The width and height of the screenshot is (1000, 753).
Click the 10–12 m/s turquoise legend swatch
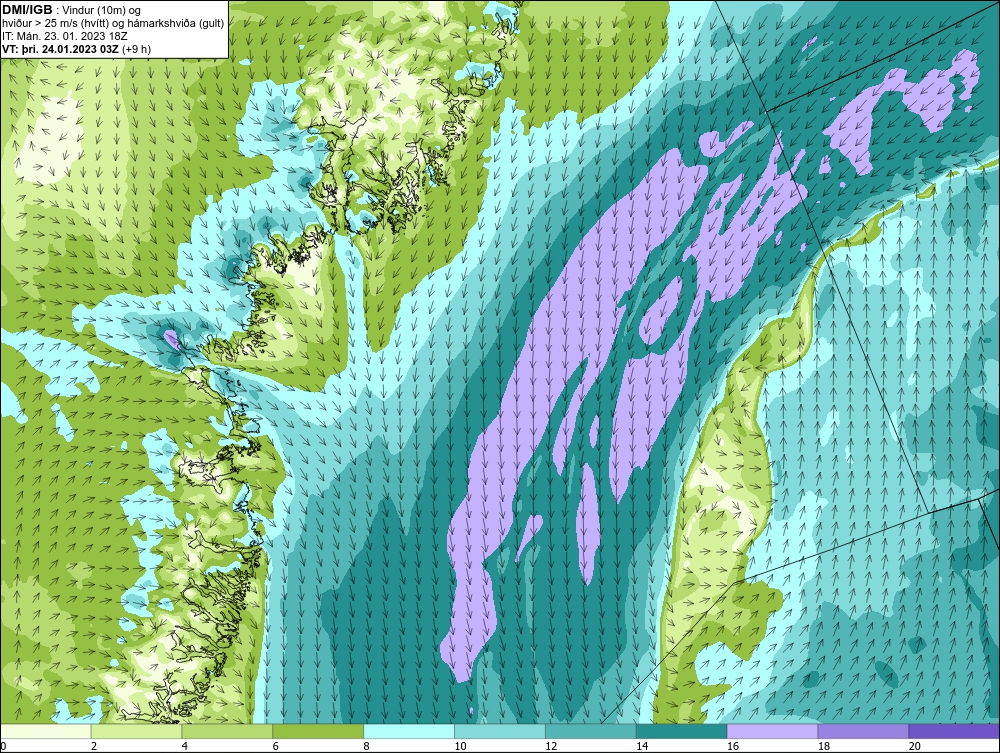click(x=500, y=731)
